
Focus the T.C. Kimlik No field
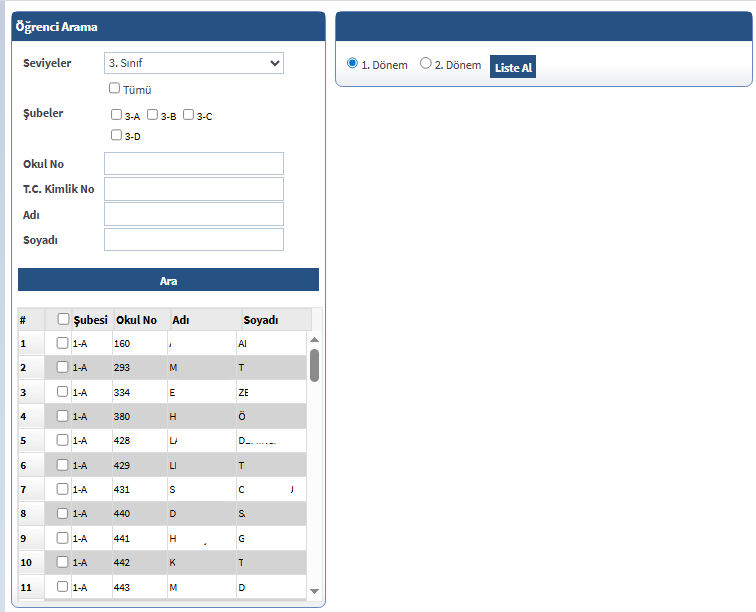193,189
